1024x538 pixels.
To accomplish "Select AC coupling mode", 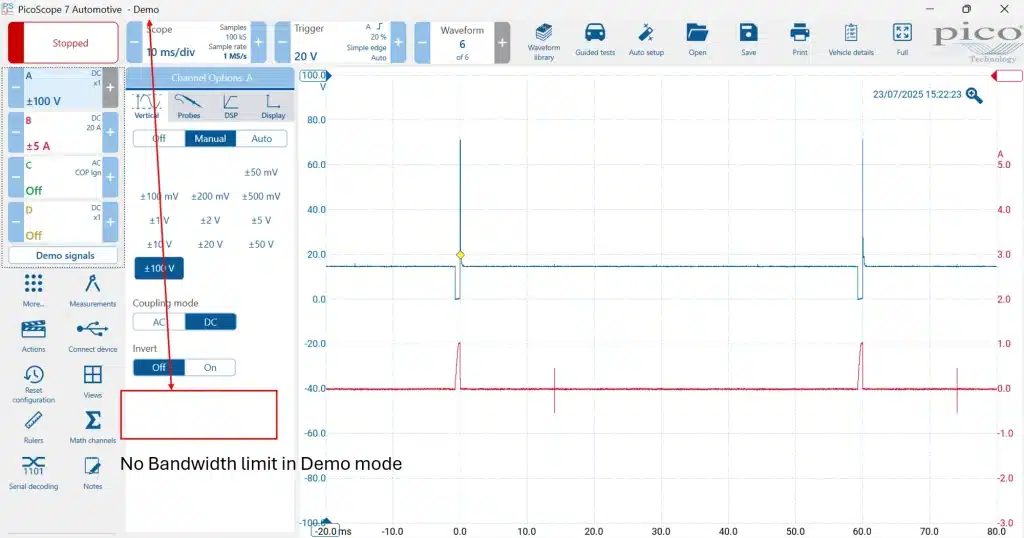I will click(x=159, y=322).
